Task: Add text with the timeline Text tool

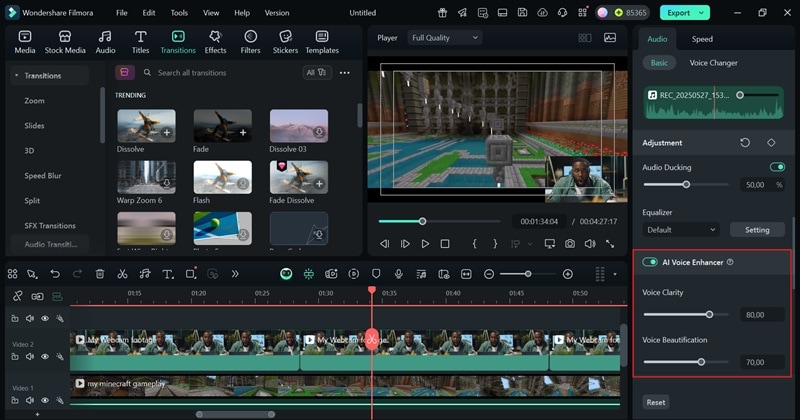Action: tap(167, 274)
